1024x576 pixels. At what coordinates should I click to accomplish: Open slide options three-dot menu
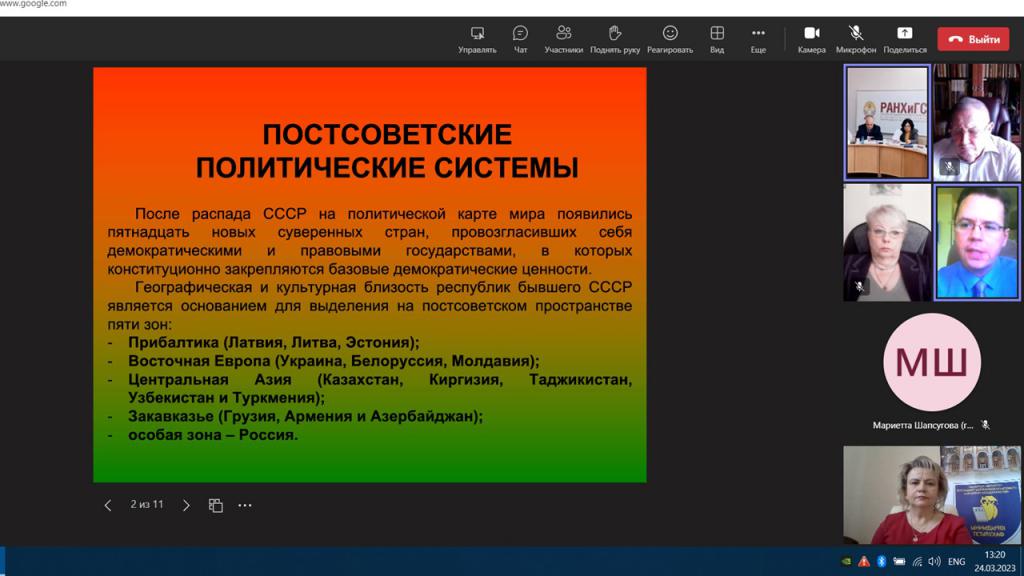click(x=245, y=506)
